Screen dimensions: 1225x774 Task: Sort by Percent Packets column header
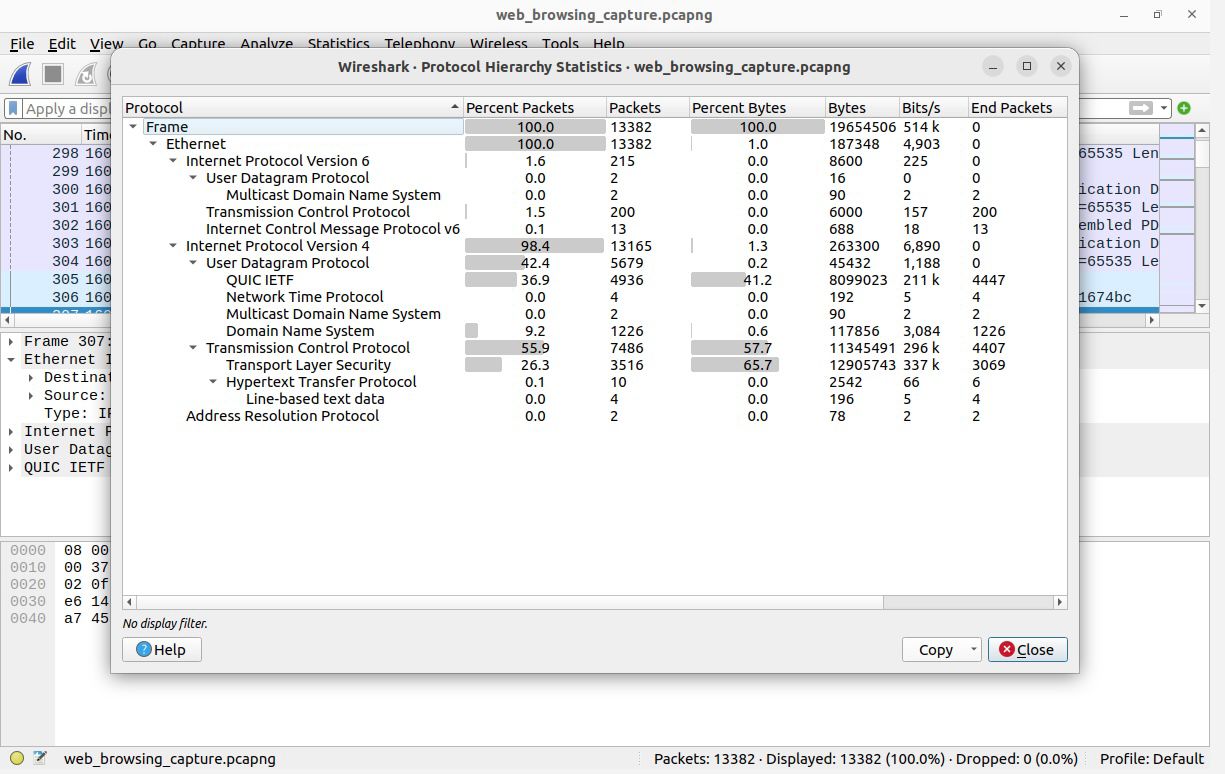pyautogui.click(x=535, y=107)
